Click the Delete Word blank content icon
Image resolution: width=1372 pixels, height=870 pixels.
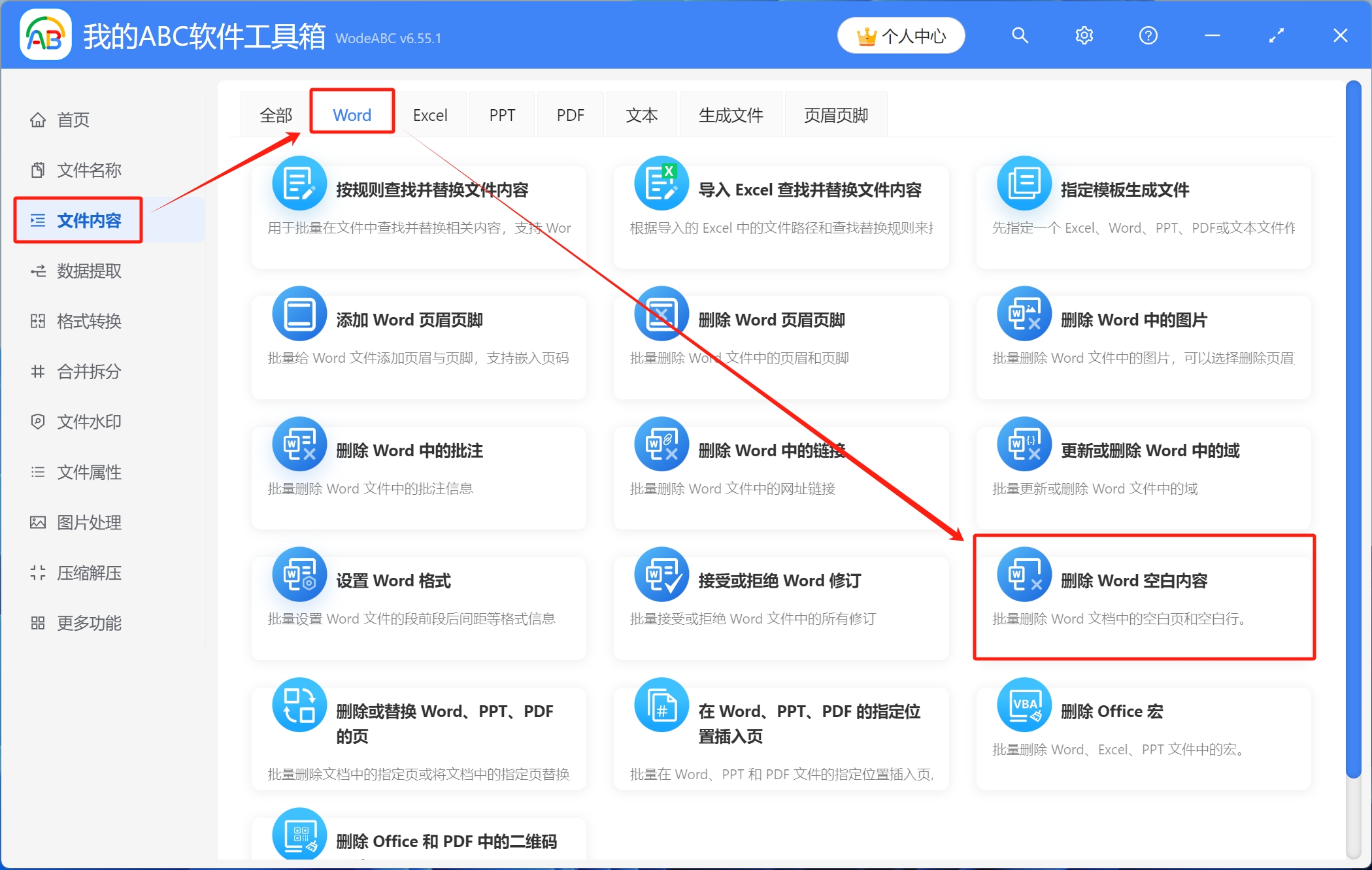1024,575
